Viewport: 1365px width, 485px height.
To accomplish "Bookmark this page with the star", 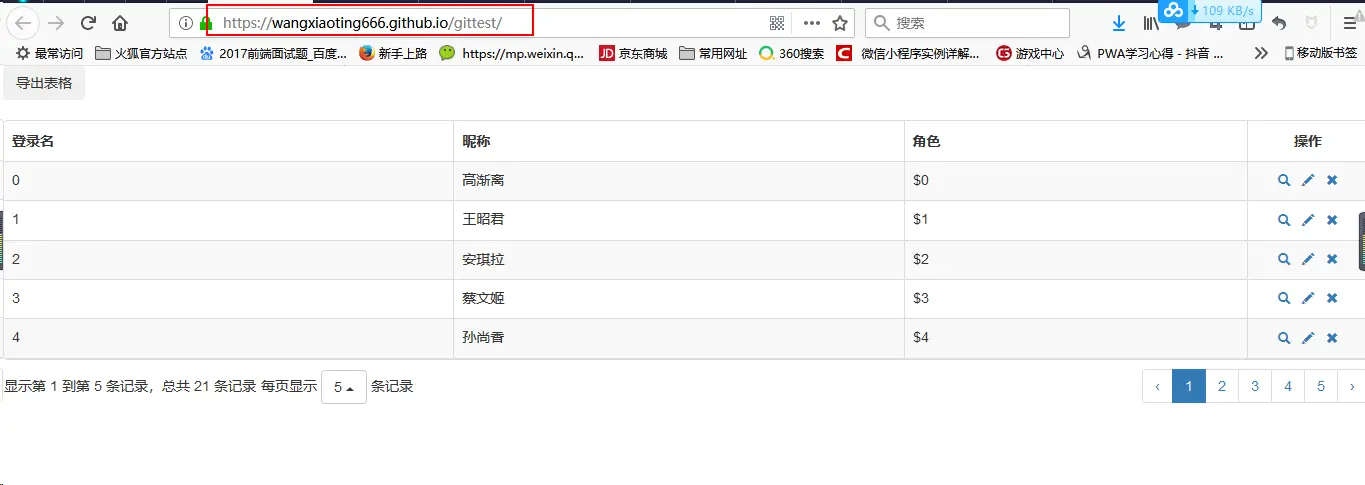I will pyautogui.click(x=840, y=23).
